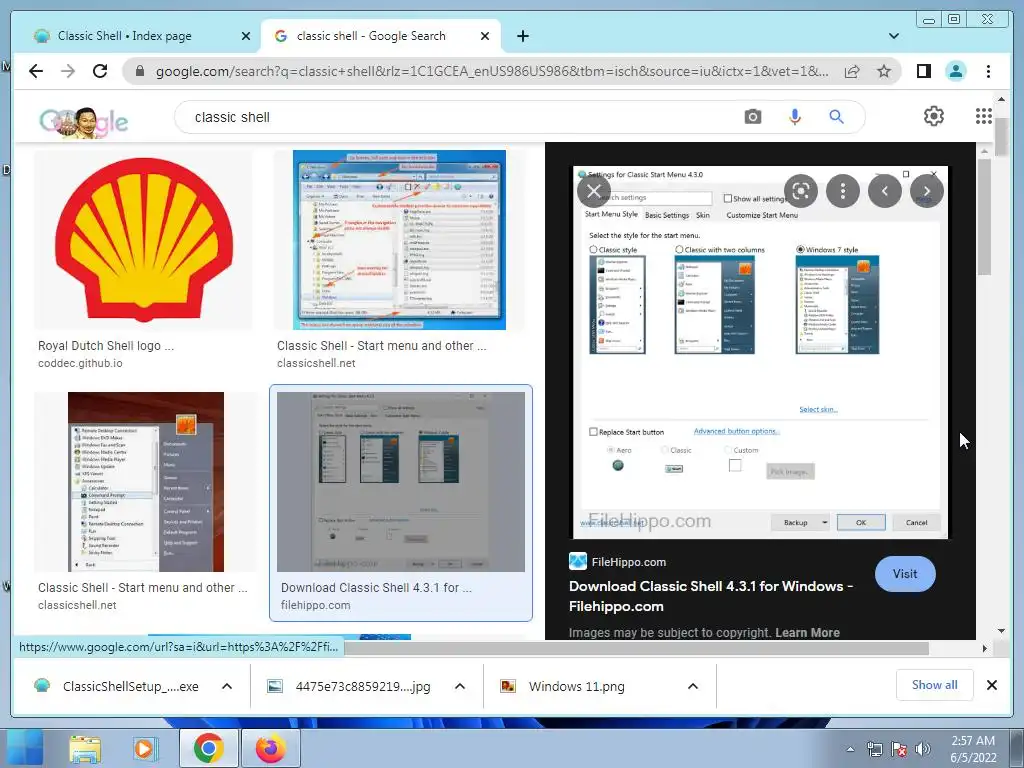Reload the page with refresh icon

coord(100,71)
